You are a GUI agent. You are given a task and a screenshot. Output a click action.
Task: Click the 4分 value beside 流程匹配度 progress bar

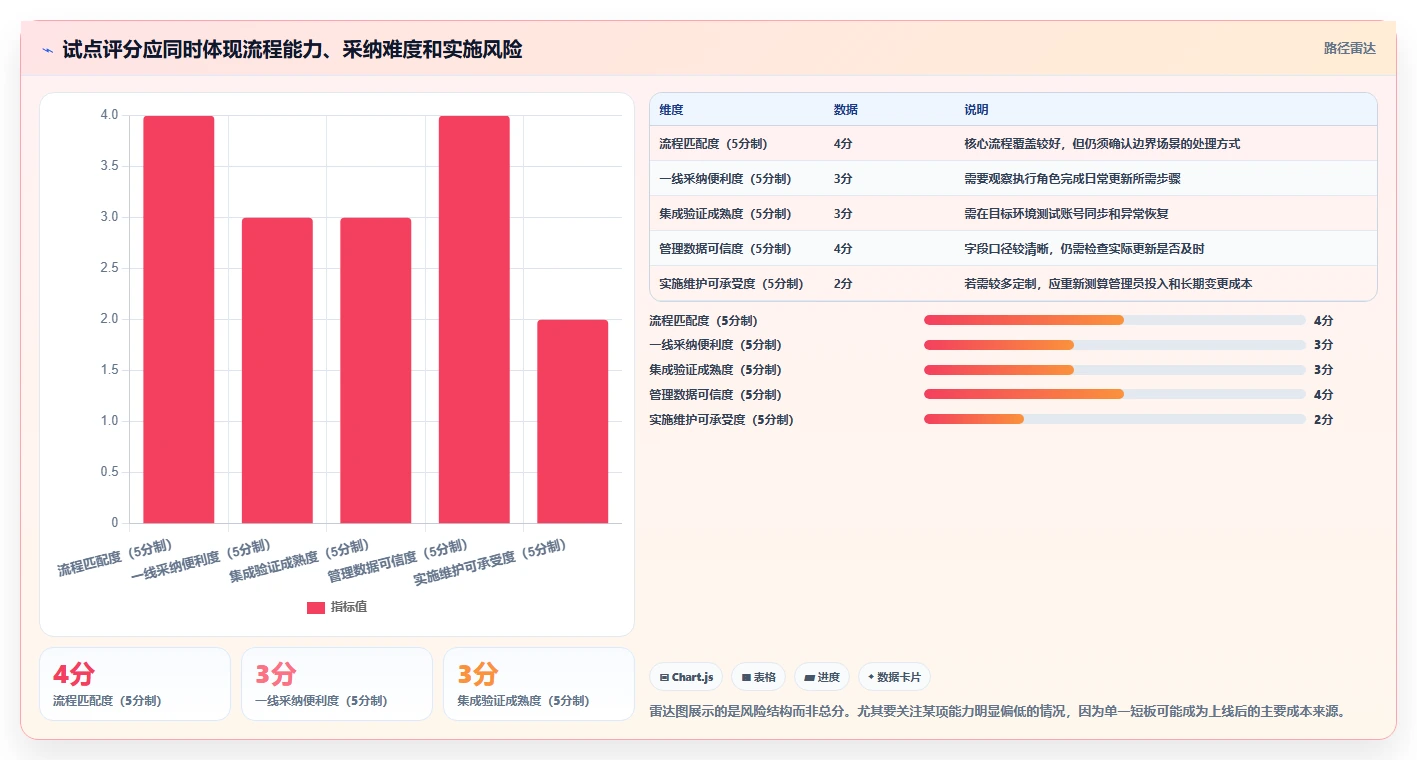(1323, 320)
